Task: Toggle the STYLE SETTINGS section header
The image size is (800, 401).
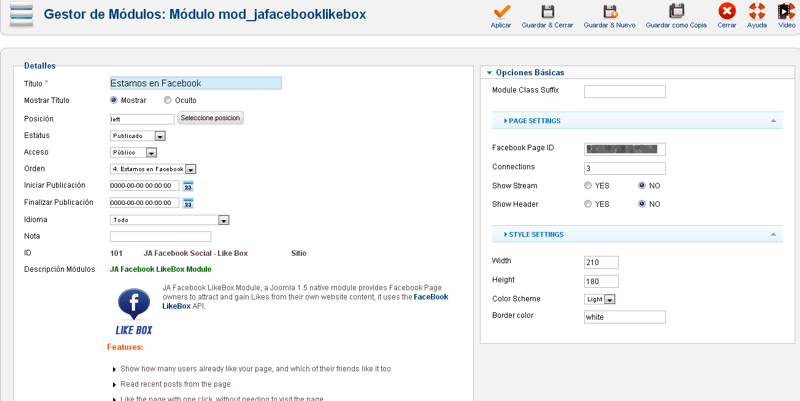Action: pyautogui.click(x=637, y=234)
